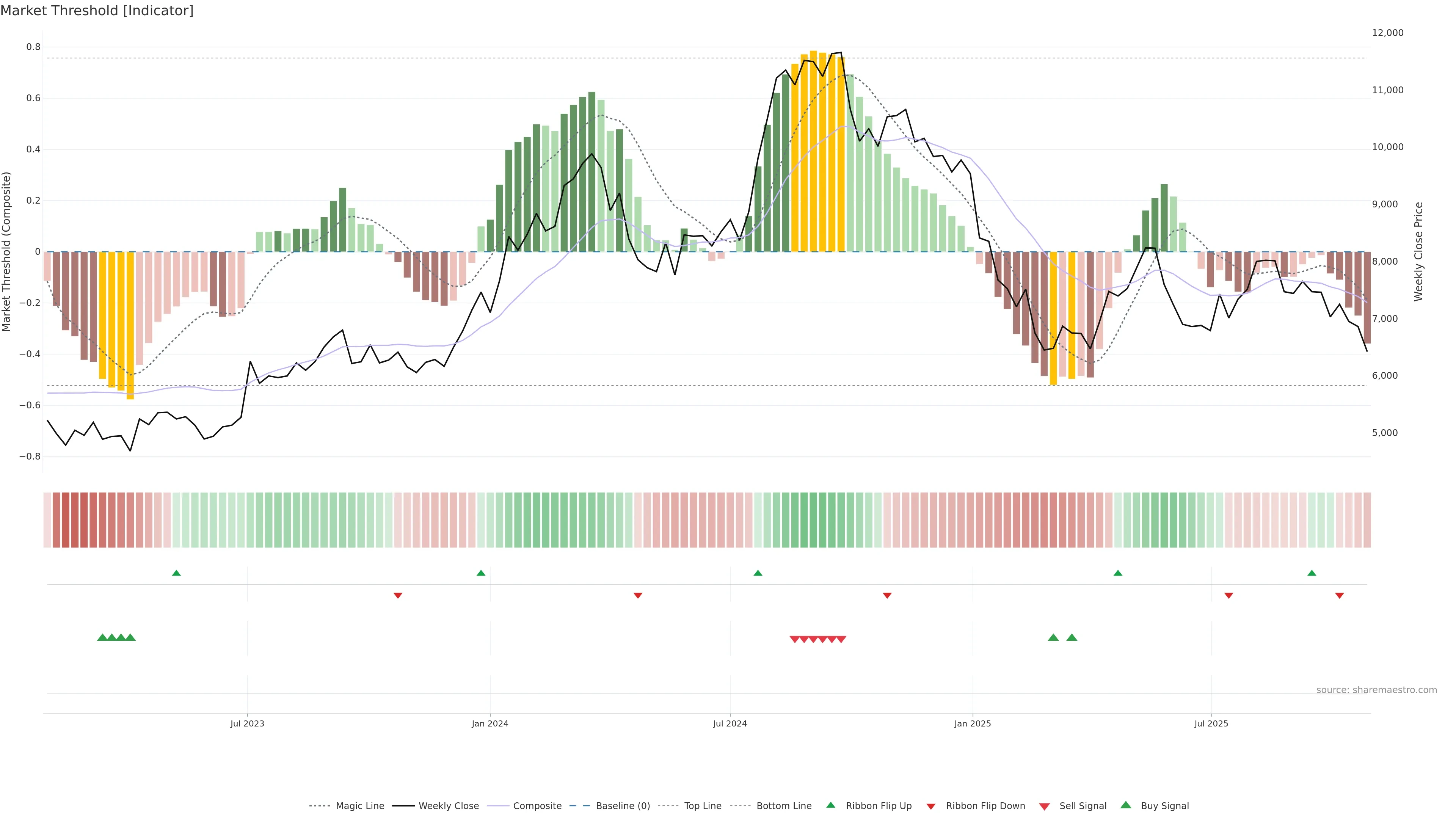
Task: Click the first green buy signal marker
Action: coord(102,637)
